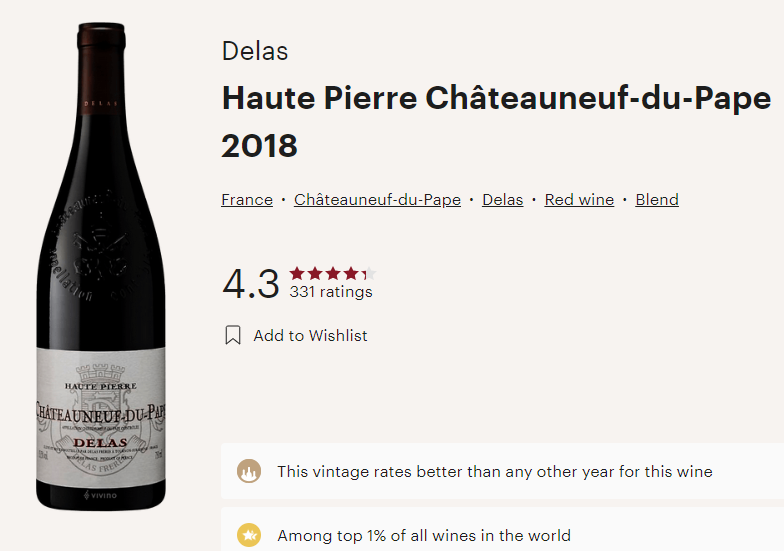The height and width of the screenshot is (551, 784).
Task: Click the Vivino logo on the bottle base
Action: coord(100,495)
